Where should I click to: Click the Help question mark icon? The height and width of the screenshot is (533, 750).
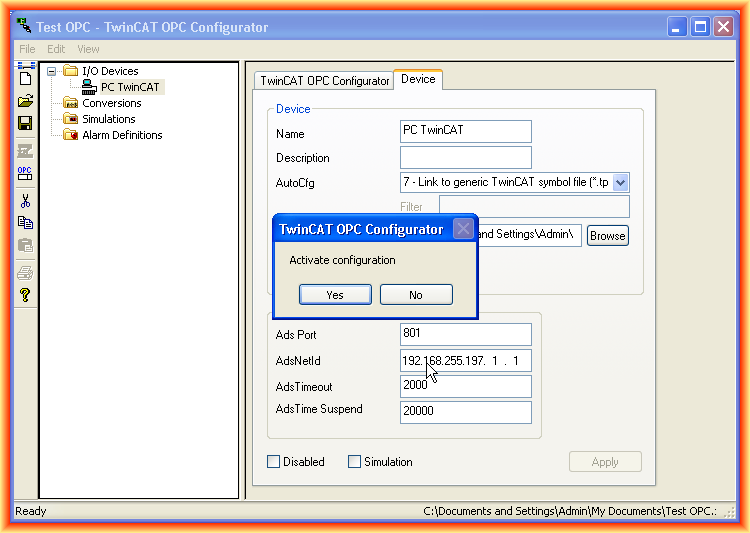(x=25, y=295)
